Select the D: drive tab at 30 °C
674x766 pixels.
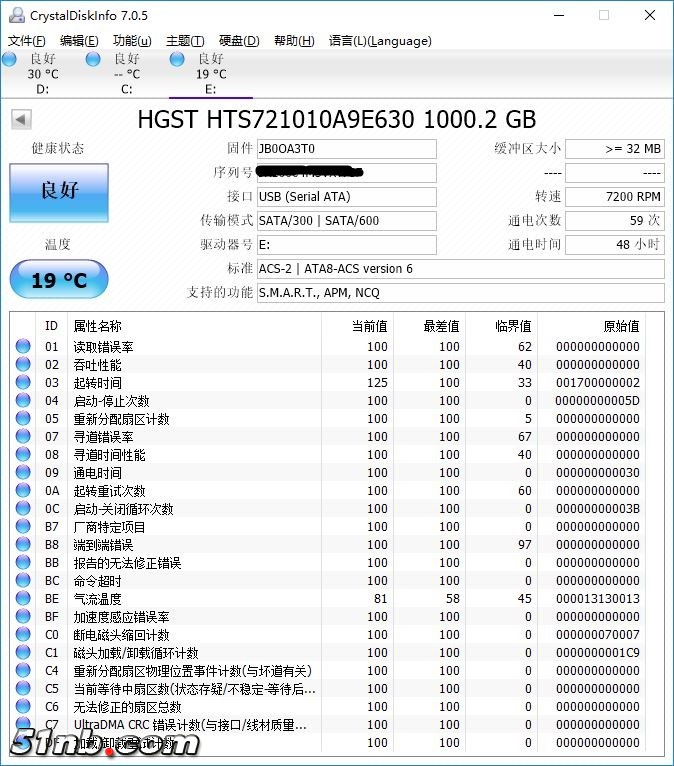click(42, 73)
